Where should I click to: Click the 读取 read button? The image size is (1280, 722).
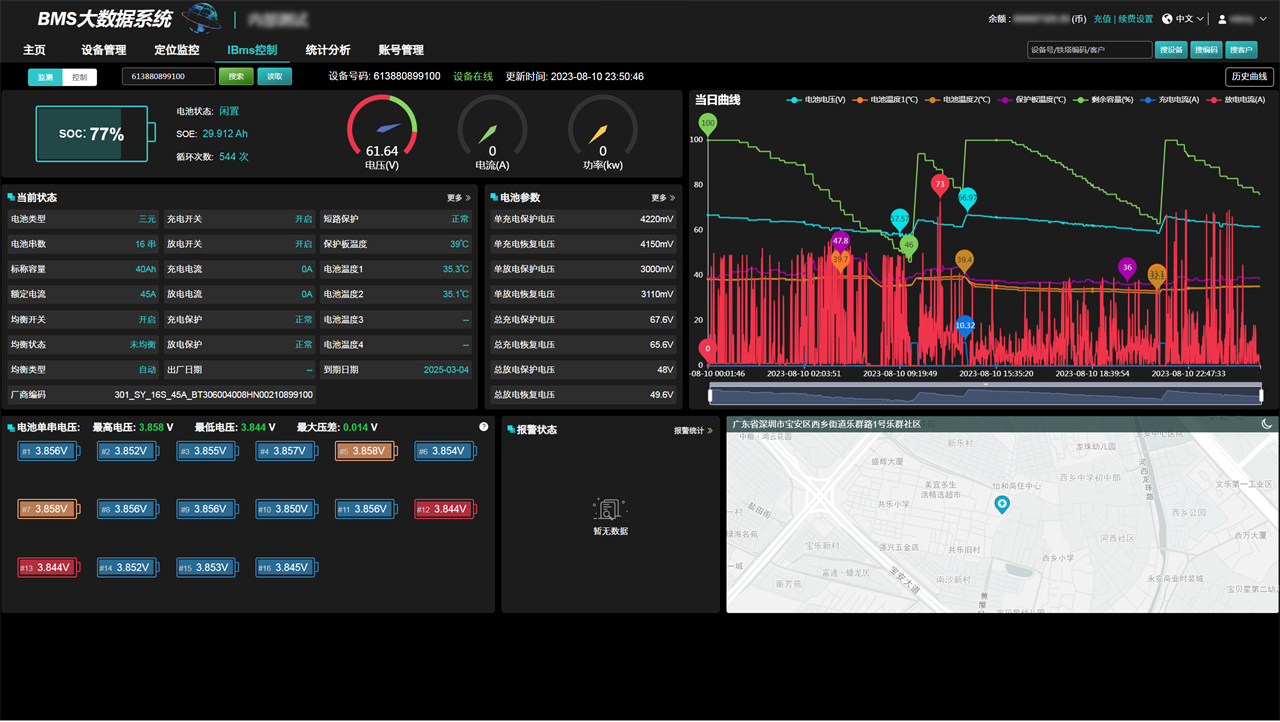click(275, 77)
